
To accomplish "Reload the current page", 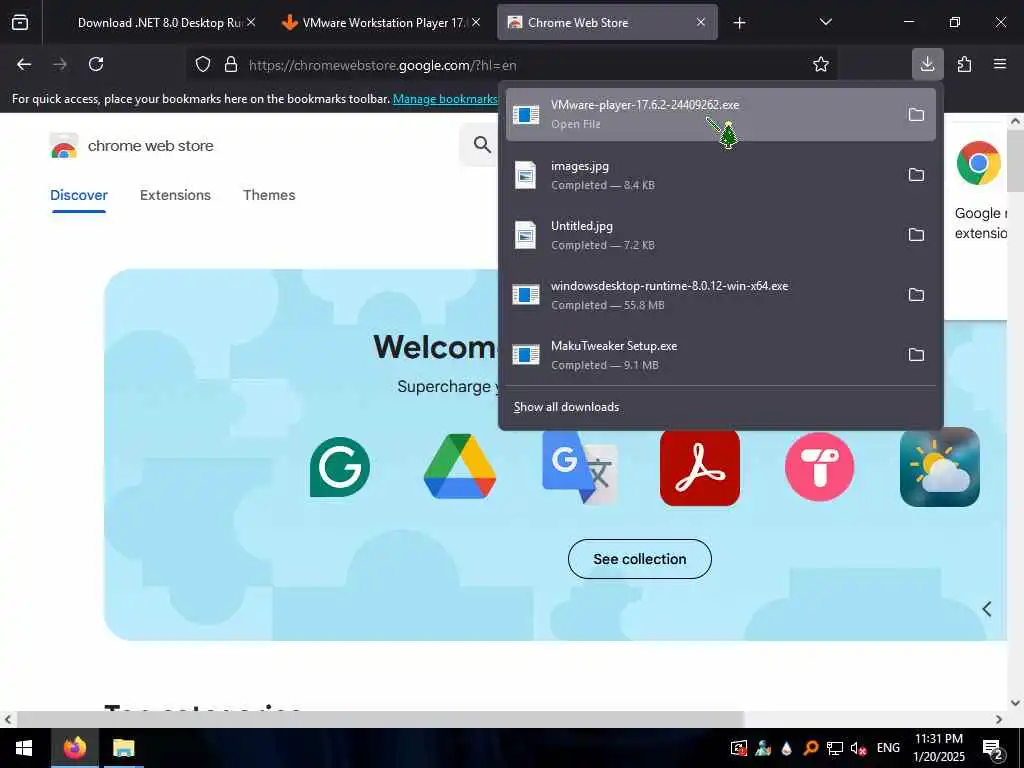I will pyautogui.click(x=96, y=64).
